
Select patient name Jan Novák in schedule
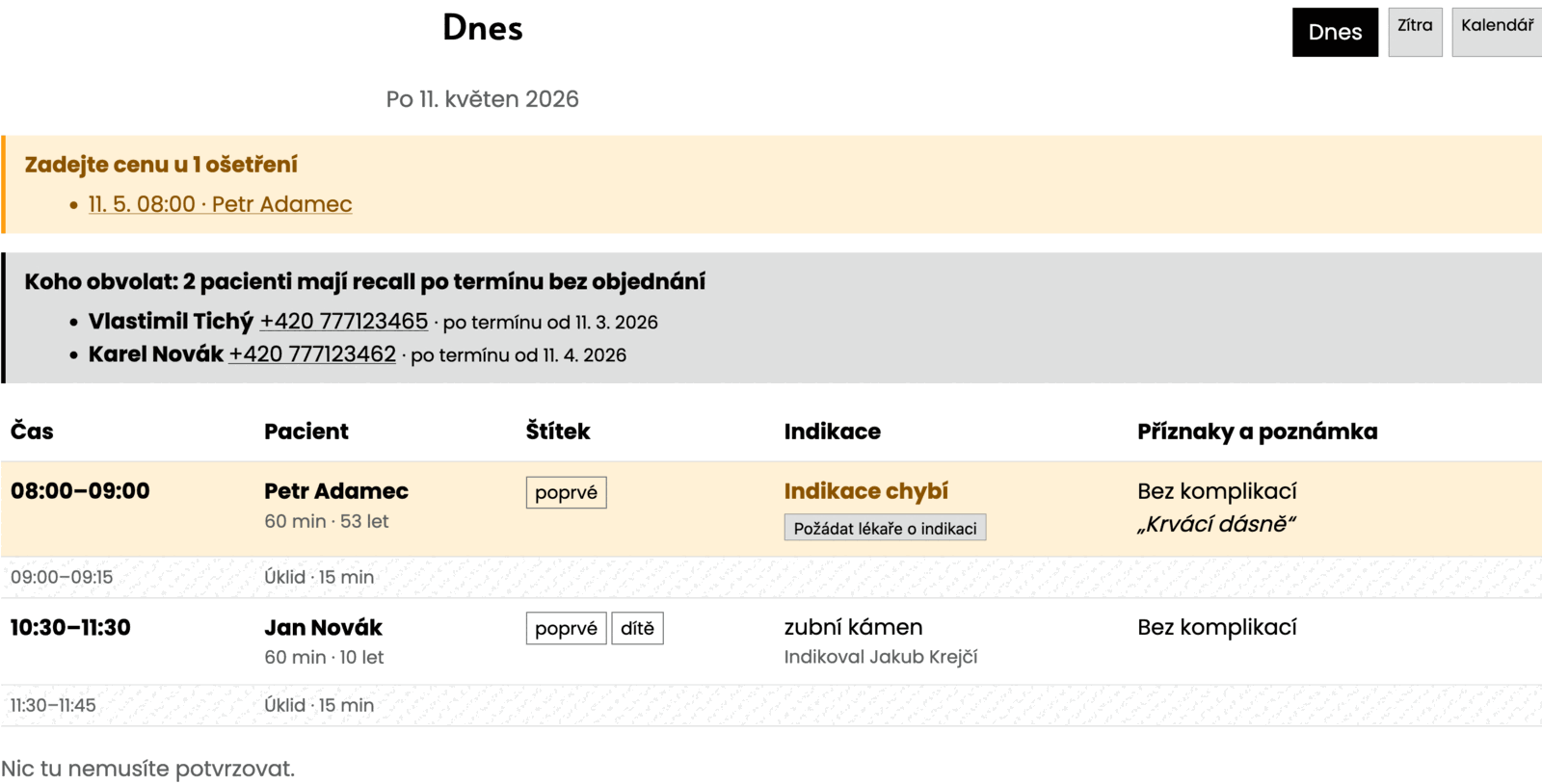tap(324, 628)
